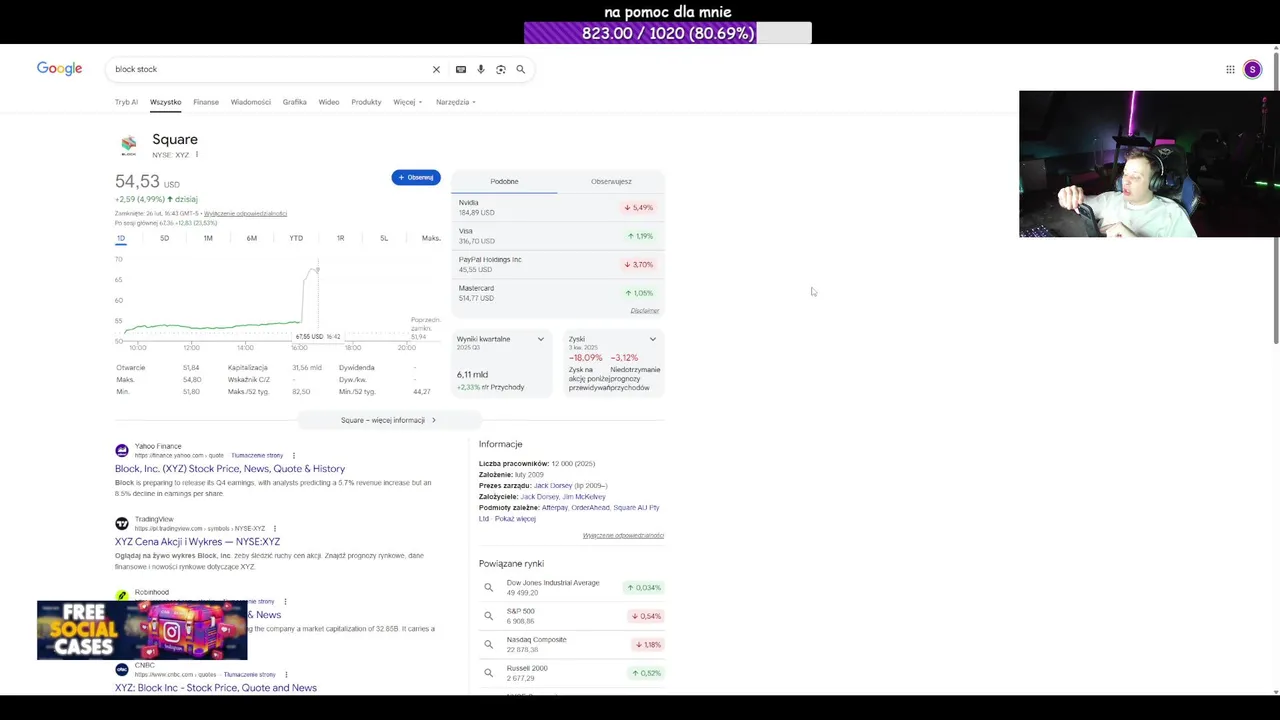Screen dimensions: 1280x720
Task: Switch to Tryb AI tab
Action: point(126,102)
